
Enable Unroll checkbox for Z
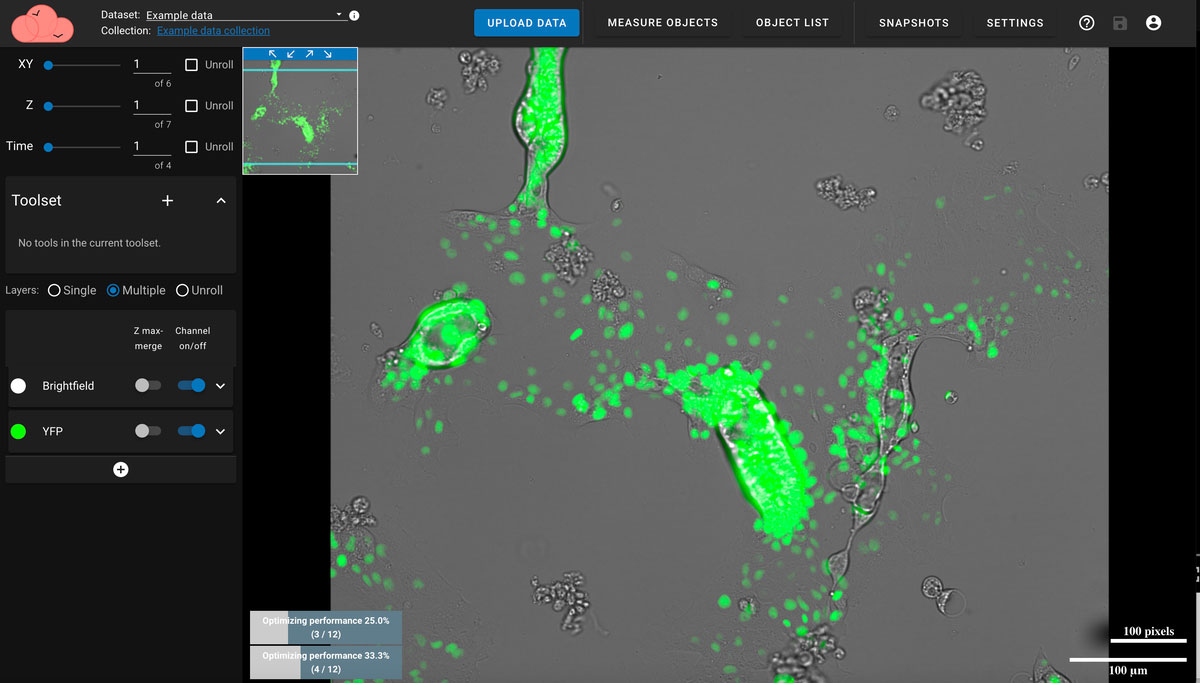coord(192,106)
